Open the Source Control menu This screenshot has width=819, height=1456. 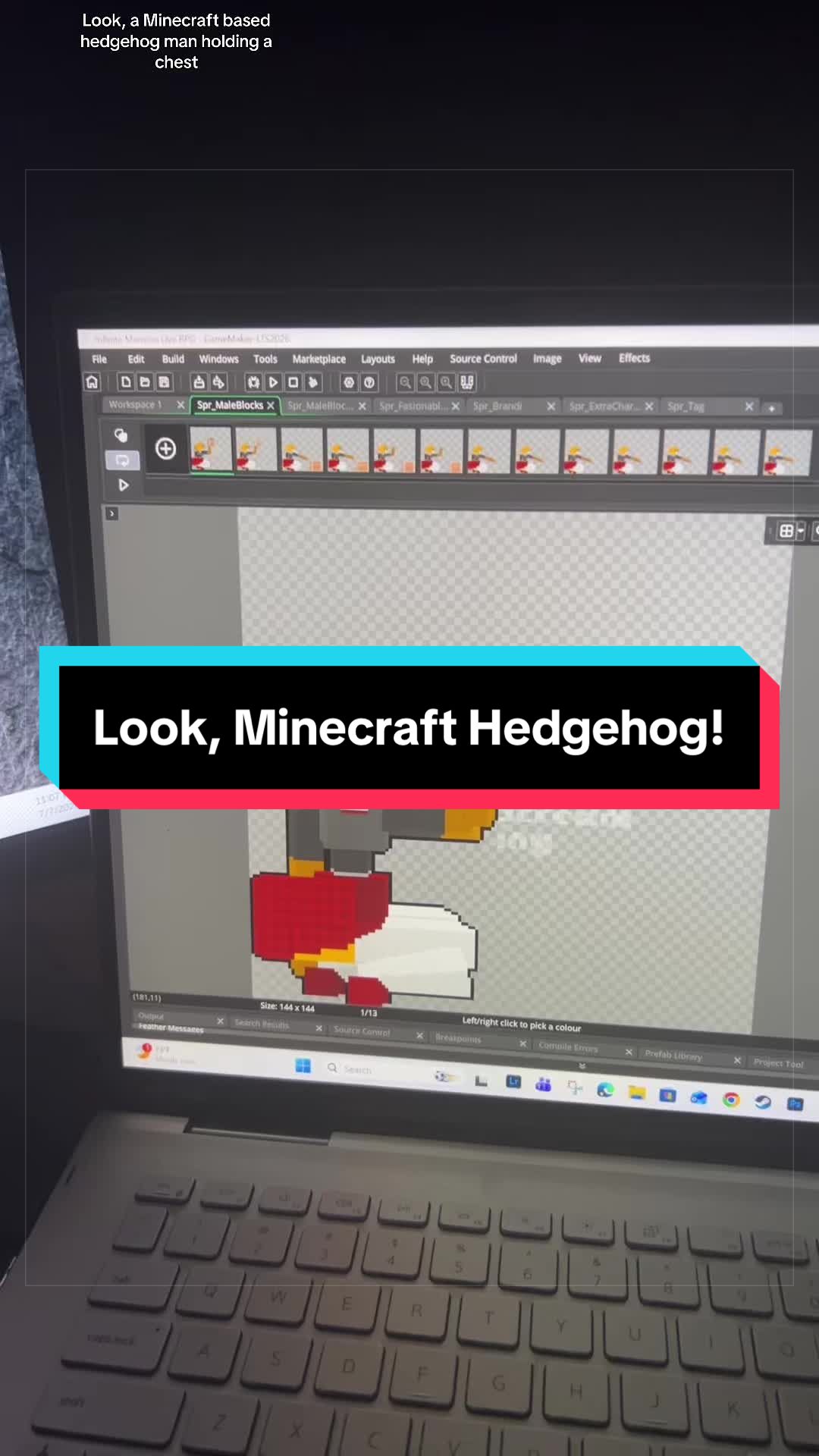tap(483, 358)
